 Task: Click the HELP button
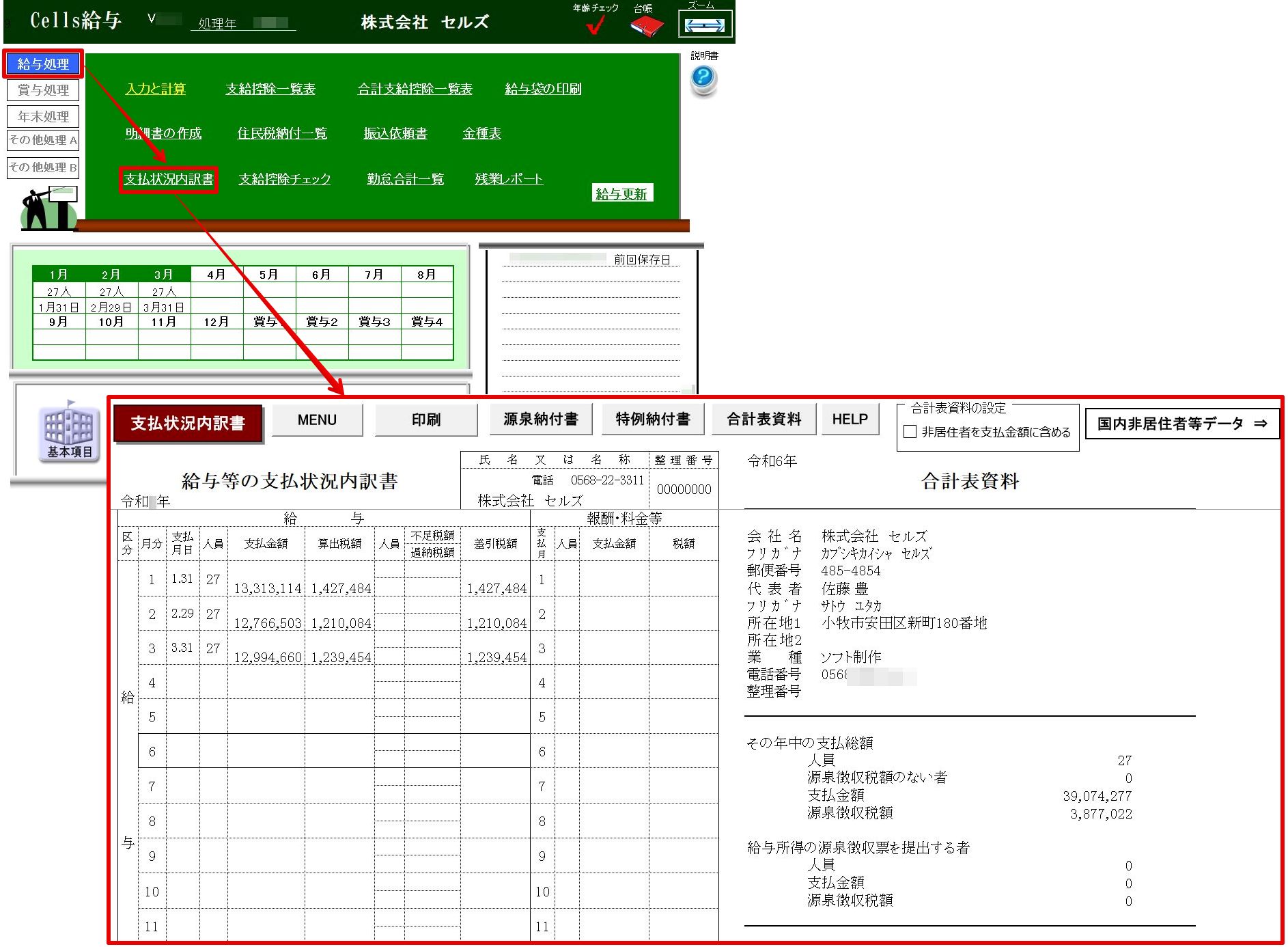[849, 420]
